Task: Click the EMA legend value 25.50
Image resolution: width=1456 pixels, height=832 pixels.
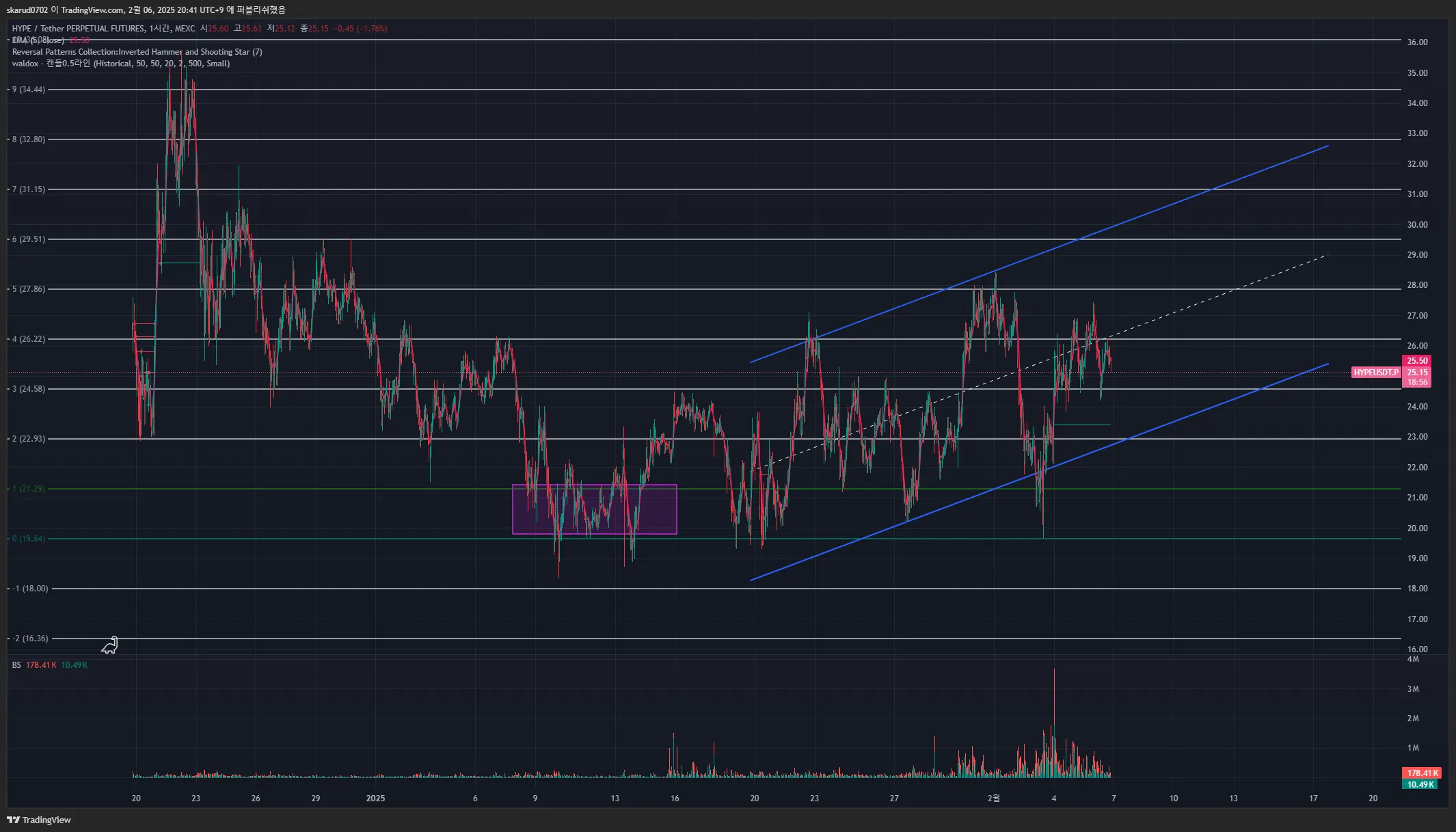Action: click(x=79, y=40)
